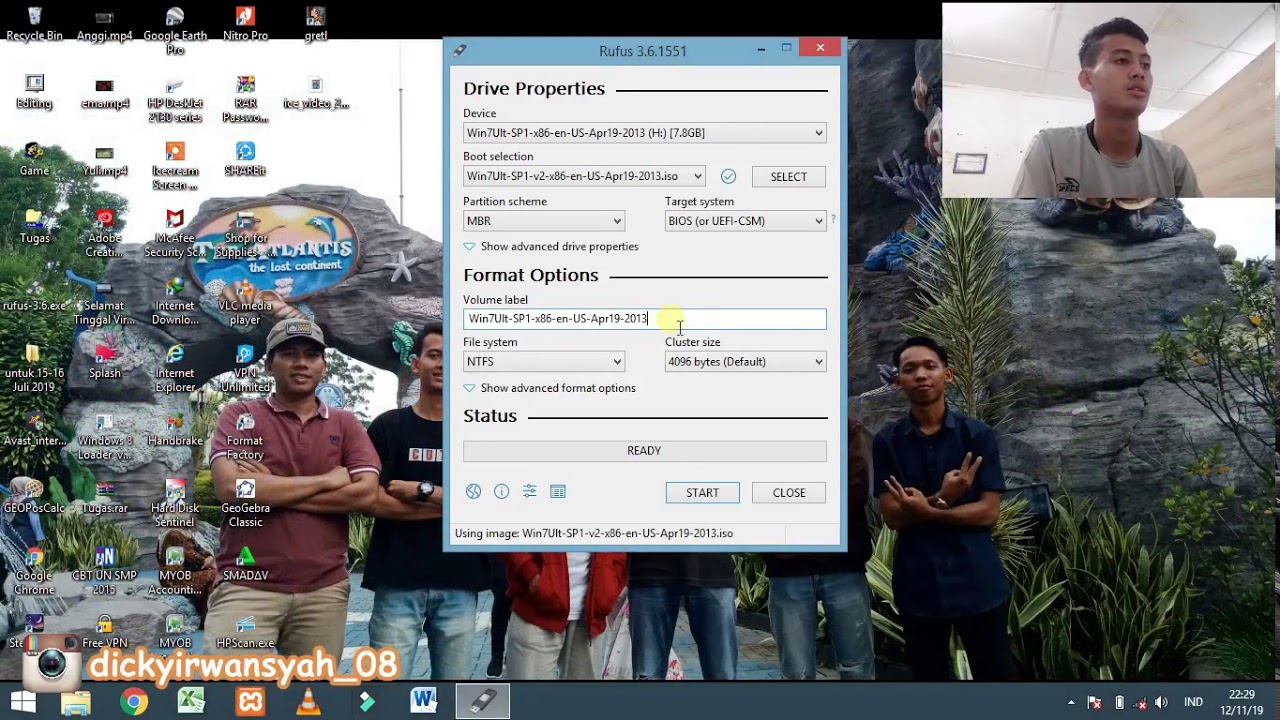Select the HPScan.exe desktop icon
This screenshot has height=720, width=1280.
[x=245, y=631]
